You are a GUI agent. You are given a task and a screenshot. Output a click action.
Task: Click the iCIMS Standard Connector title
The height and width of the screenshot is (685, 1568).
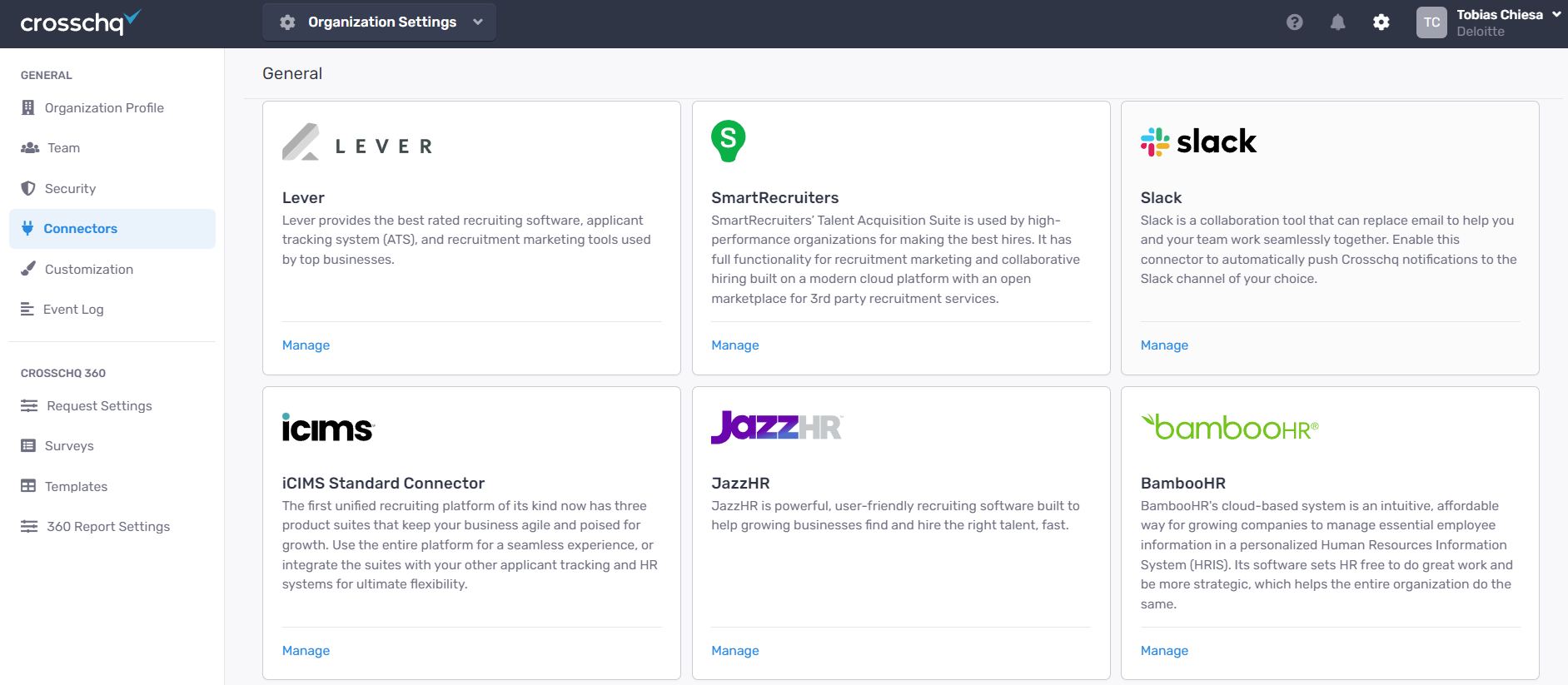coord(383,484)
